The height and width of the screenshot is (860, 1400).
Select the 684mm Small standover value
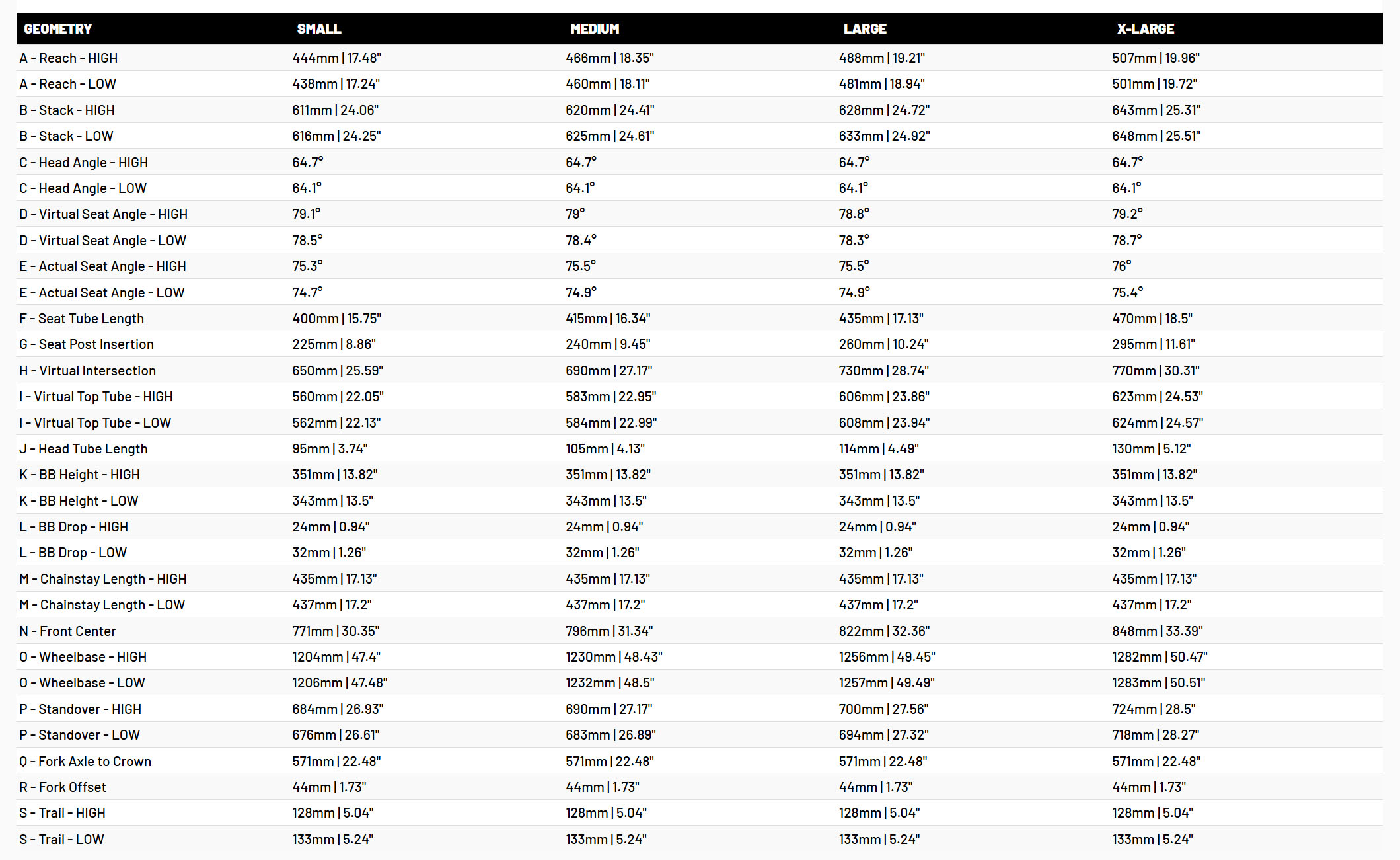pos(338,709)
